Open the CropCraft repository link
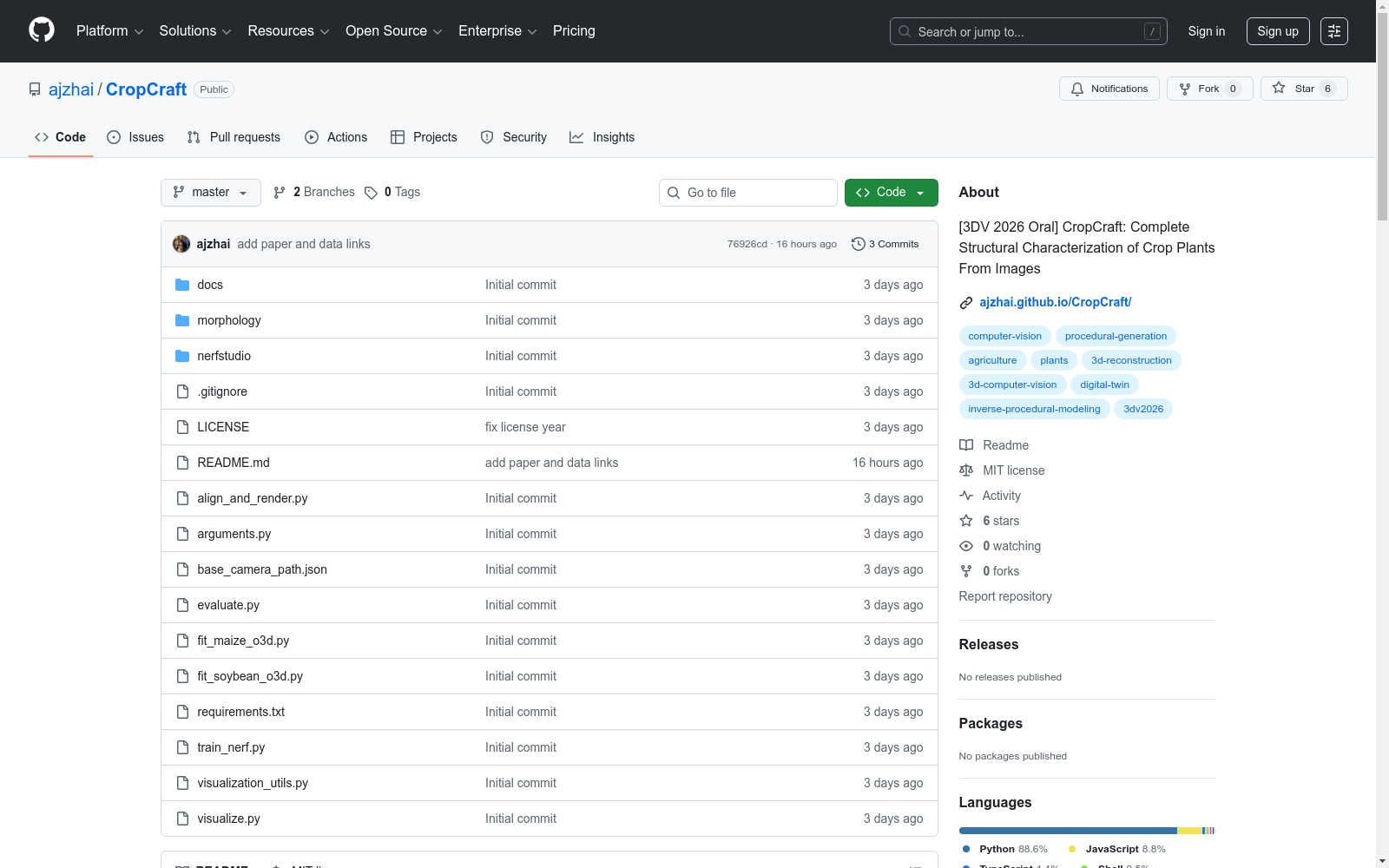The width and height of the screenshot is (1389, 868). point(146,89)
